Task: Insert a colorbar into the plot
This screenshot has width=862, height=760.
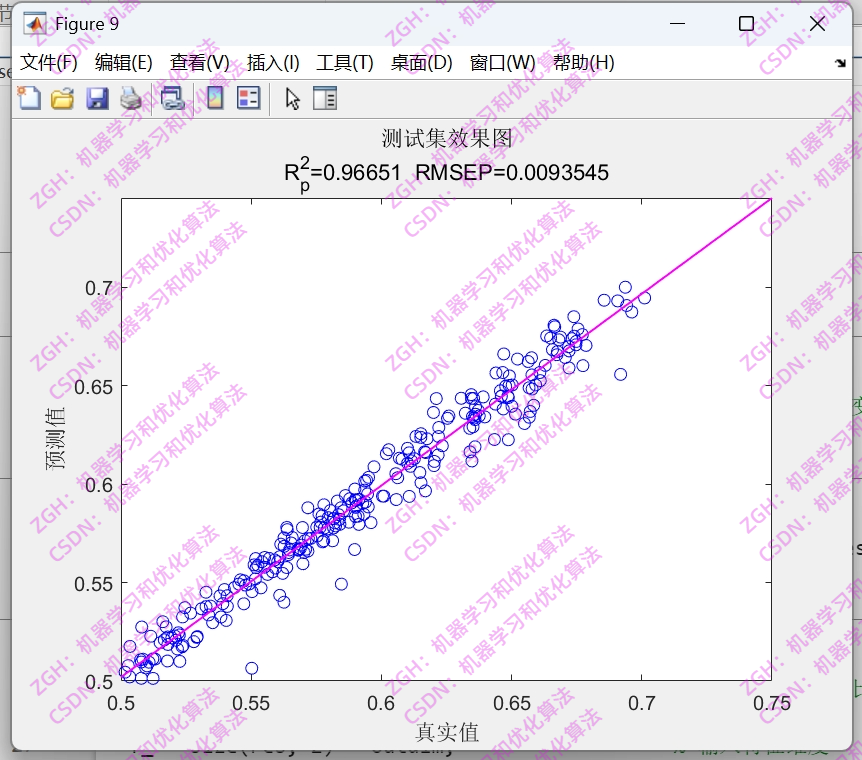Action: [214, 98]
